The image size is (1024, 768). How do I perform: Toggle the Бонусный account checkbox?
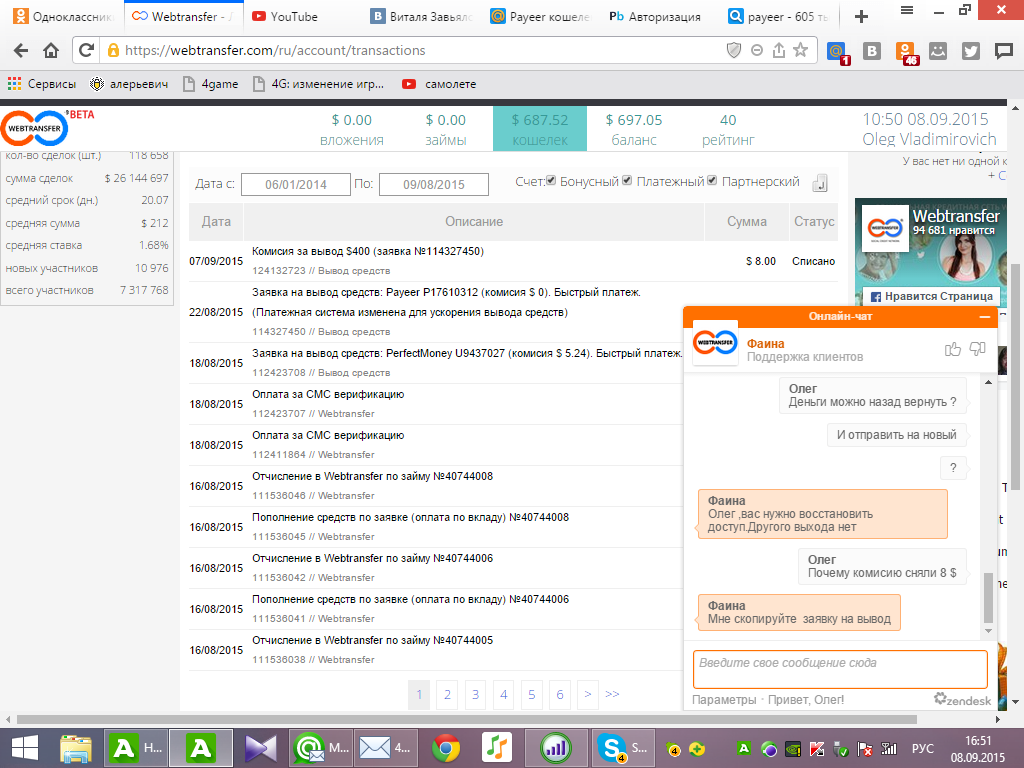pos(551,180)
